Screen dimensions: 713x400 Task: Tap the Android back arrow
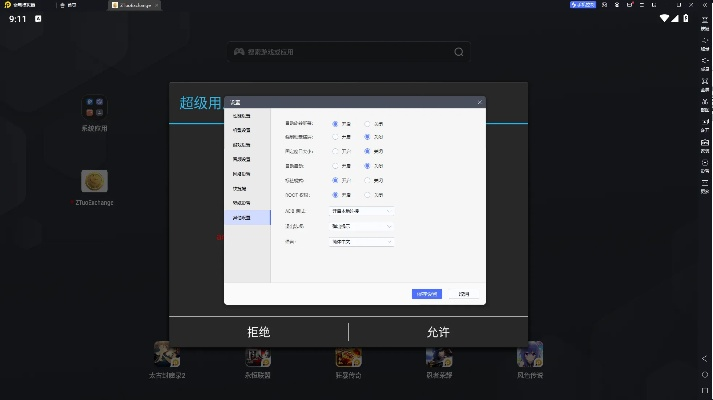pyautogui.click(x=705, y=359)
